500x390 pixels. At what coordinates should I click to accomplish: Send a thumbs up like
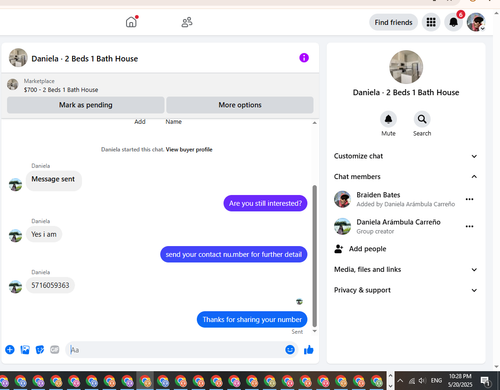309,350
